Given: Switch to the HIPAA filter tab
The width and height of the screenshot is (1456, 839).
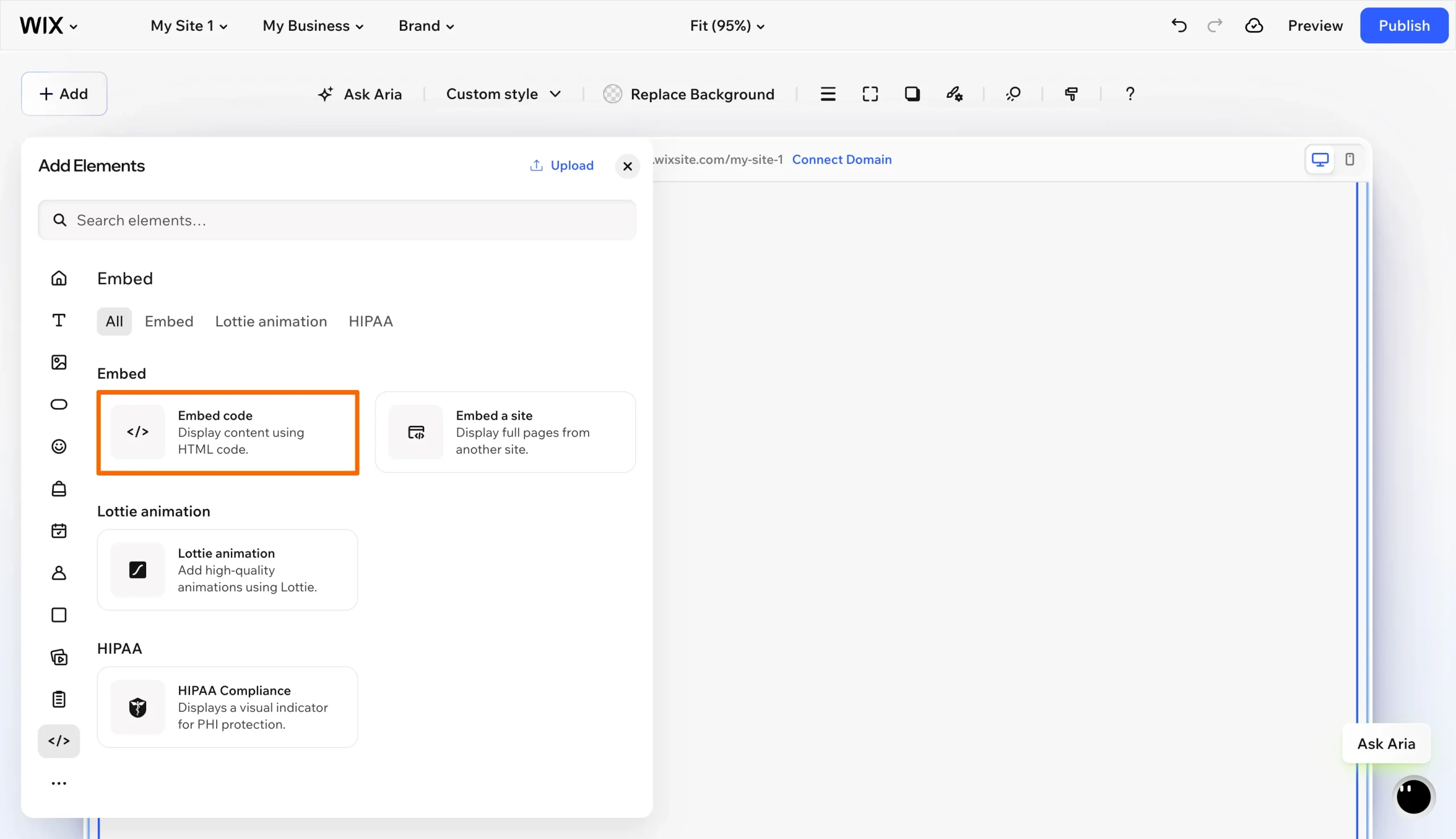Looking at the screenshot, I should [x=371, y=321].
